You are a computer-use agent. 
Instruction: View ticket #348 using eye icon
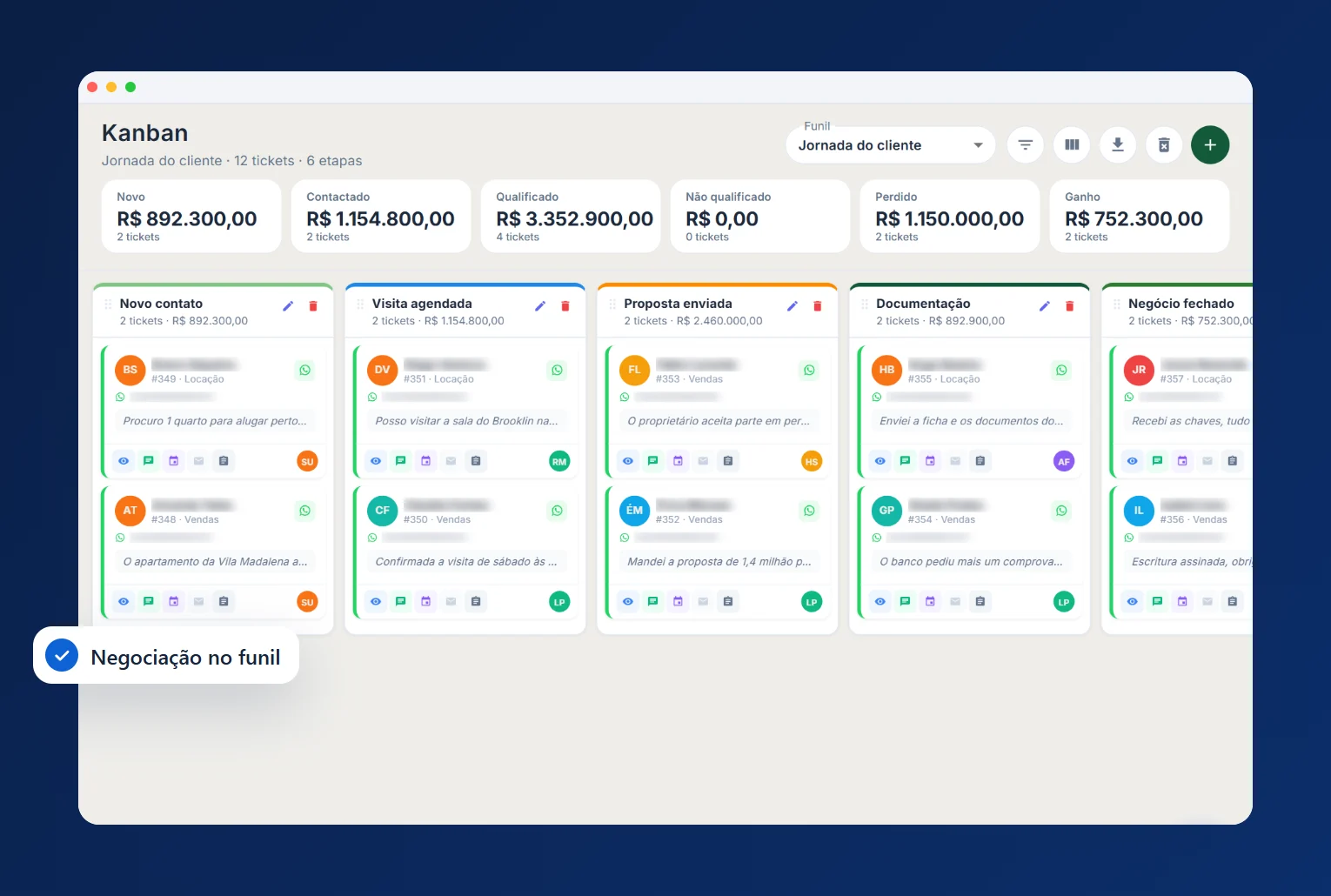click(x=124, y=602)
